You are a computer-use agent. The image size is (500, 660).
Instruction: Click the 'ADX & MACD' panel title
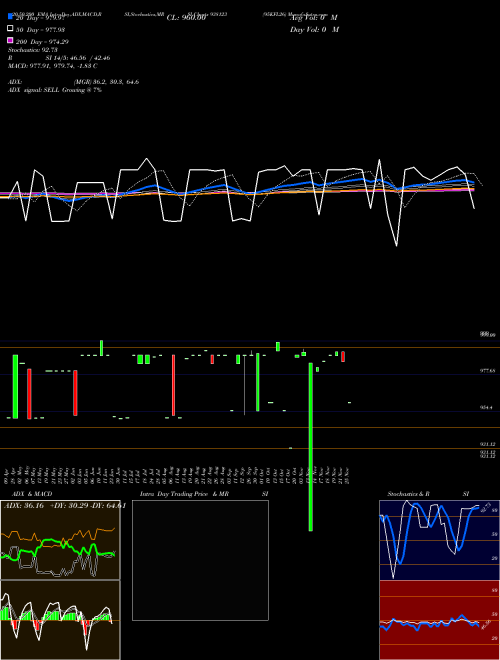pyautogui.click(x=32, y=494)
